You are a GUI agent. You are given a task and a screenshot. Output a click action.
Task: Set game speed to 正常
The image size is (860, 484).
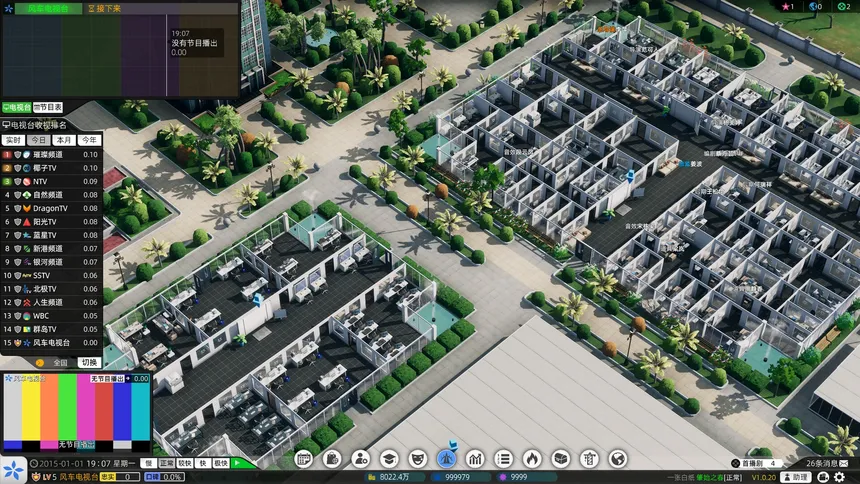click(x=167, y=464)
